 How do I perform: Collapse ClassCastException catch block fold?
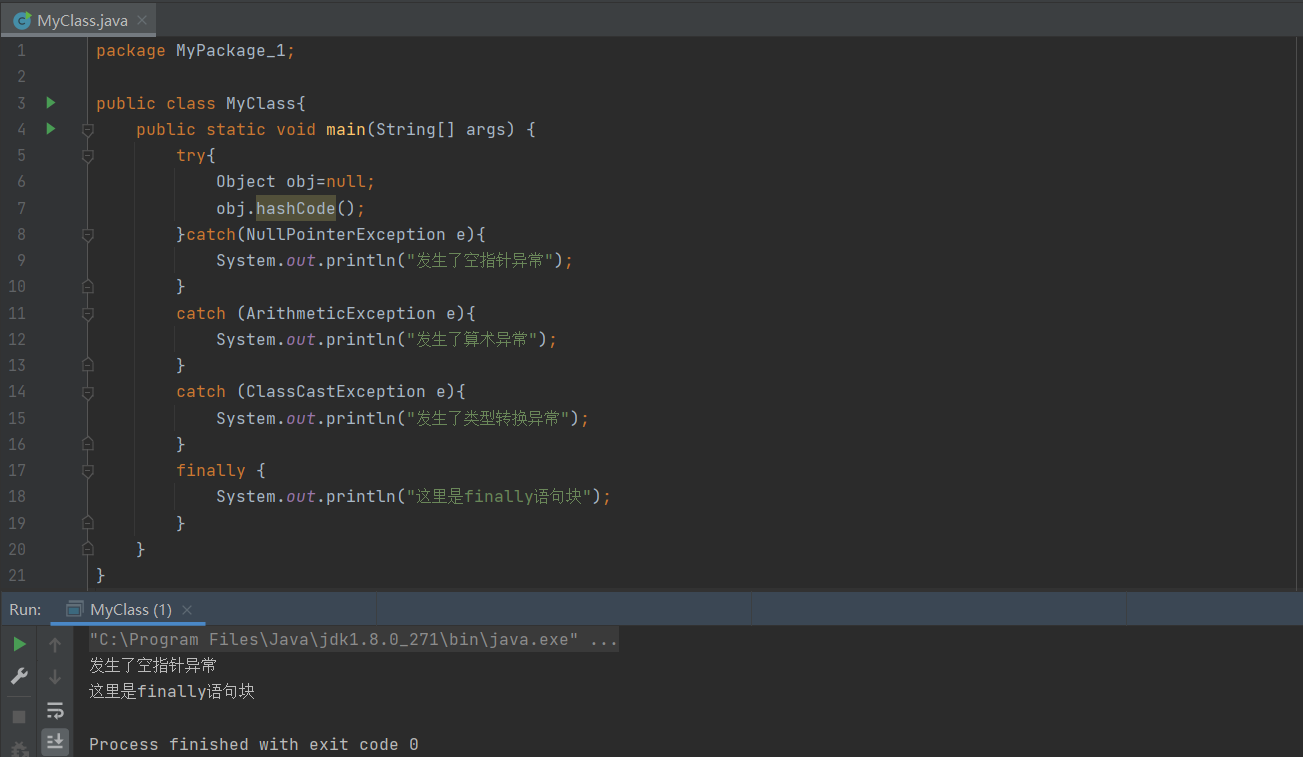[x=88, y=392]
